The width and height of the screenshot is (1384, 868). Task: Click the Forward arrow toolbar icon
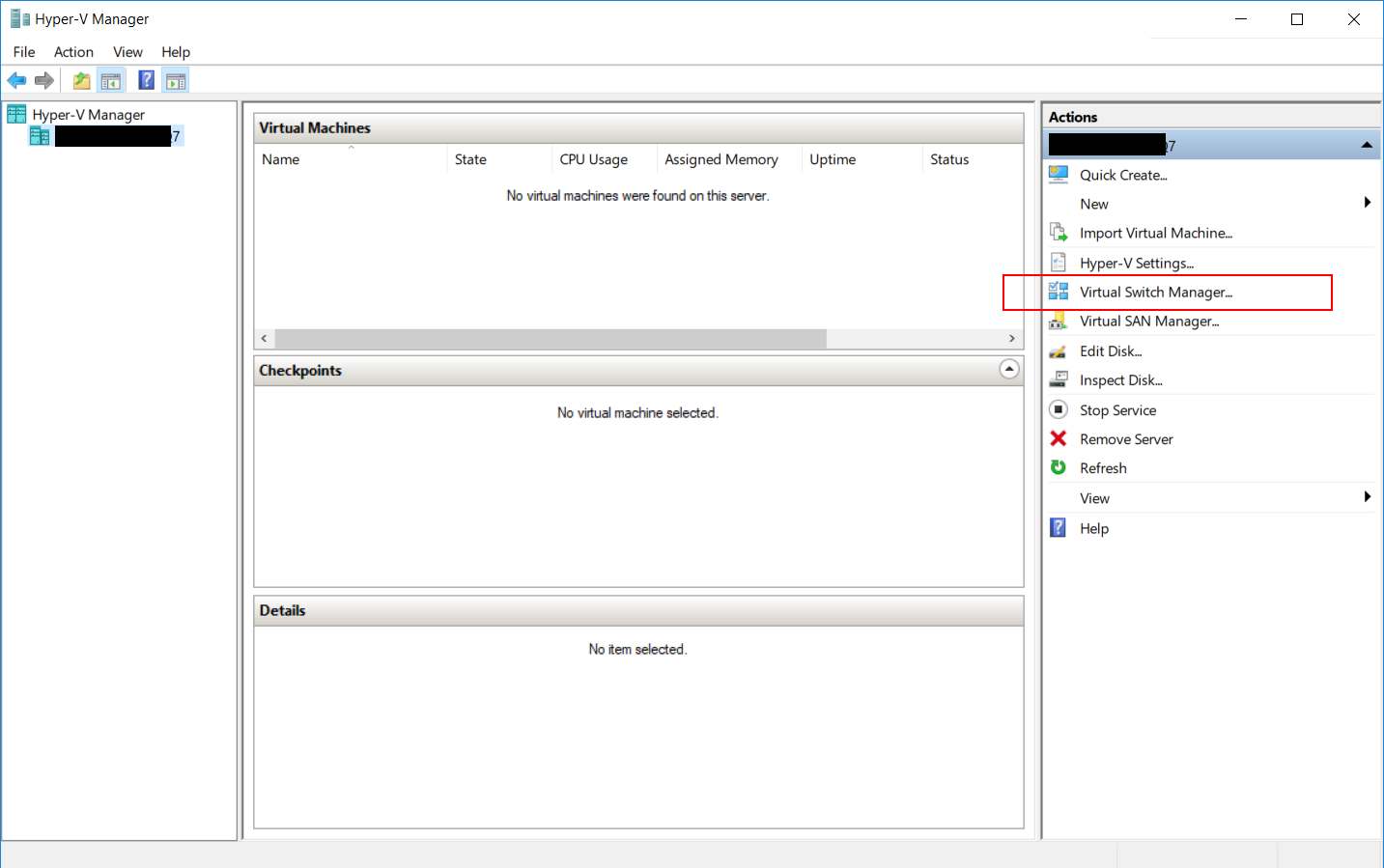[44, 80]
